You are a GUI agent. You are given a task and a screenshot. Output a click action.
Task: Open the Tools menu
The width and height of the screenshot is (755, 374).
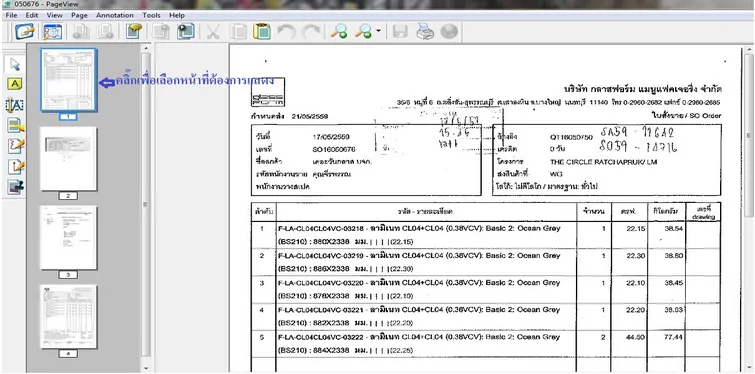tap(151, 15)
